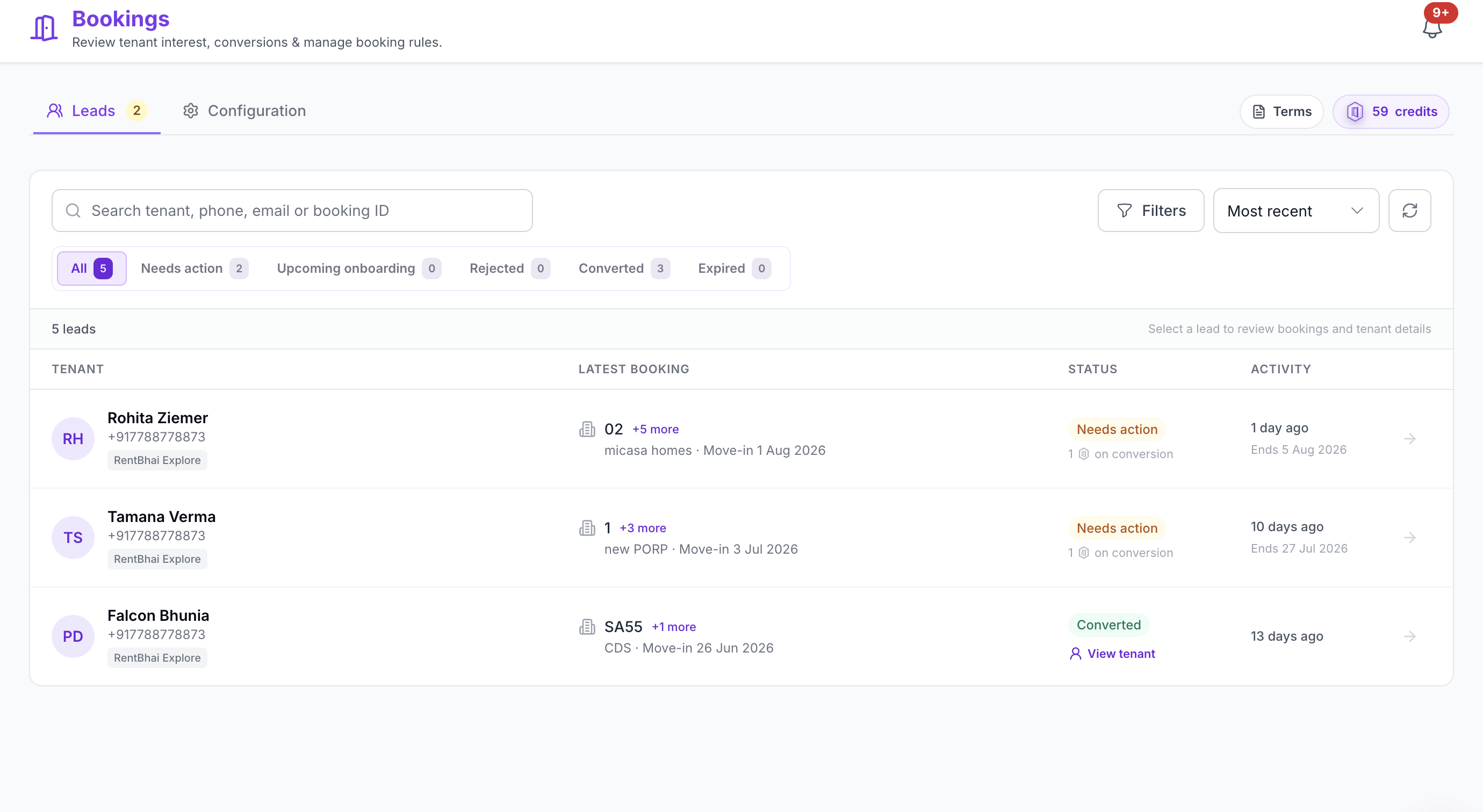Image resolution: width=1483 pixels, height=812 pixels.
Task: Click the ACTIVITY column header
Action: (x=1281, y=369)
